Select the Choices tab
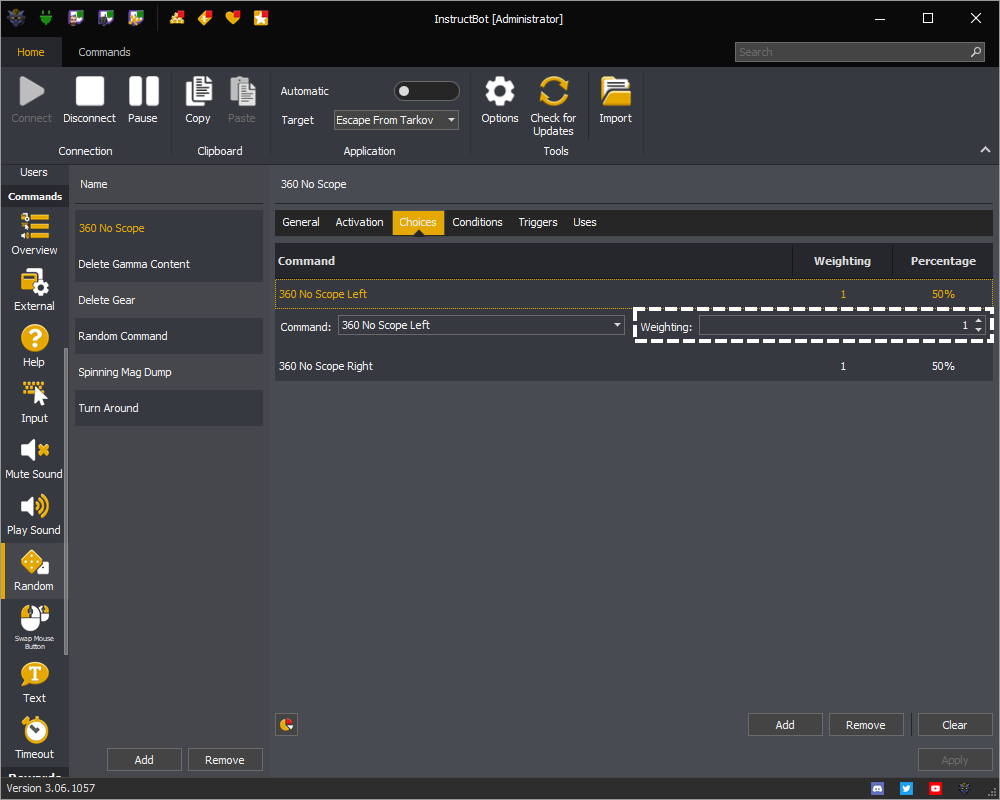1000x800 pixels. [x=418, y=222]
